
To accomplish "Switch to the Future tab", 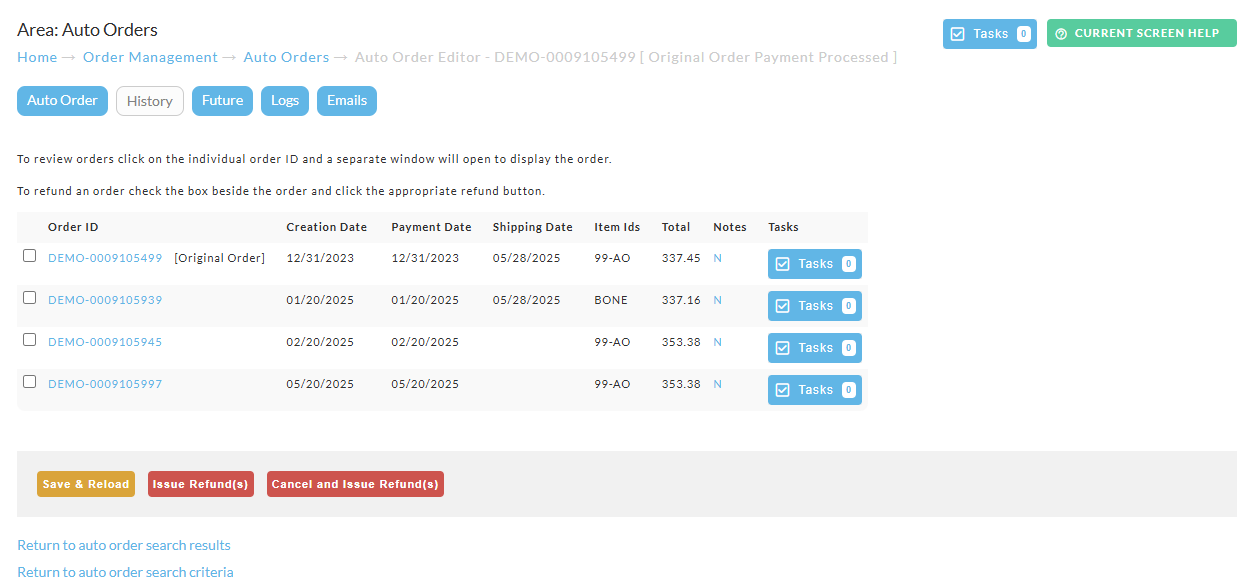I will coord(222,101).
